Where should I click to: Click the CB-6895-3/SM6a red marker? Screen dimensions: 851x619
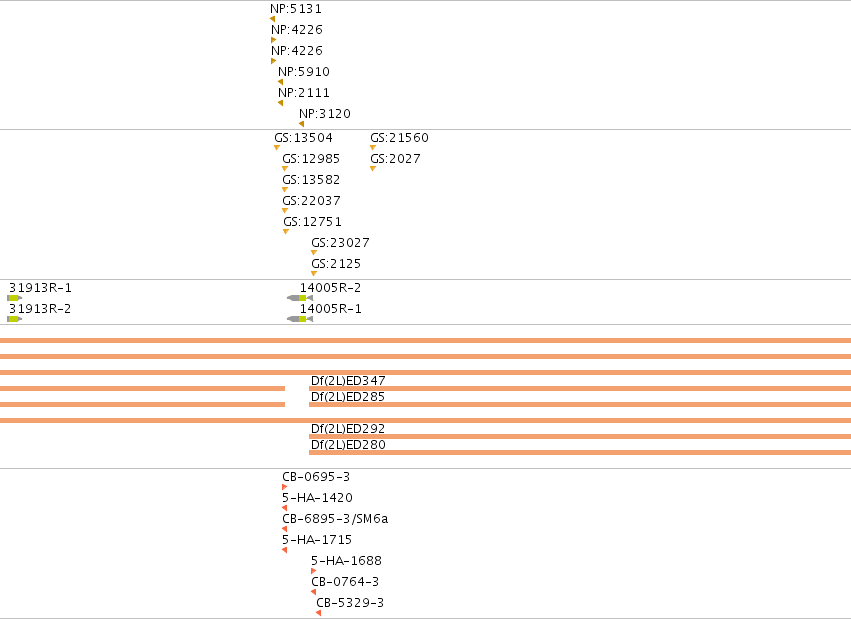click(x=284, y=529)
